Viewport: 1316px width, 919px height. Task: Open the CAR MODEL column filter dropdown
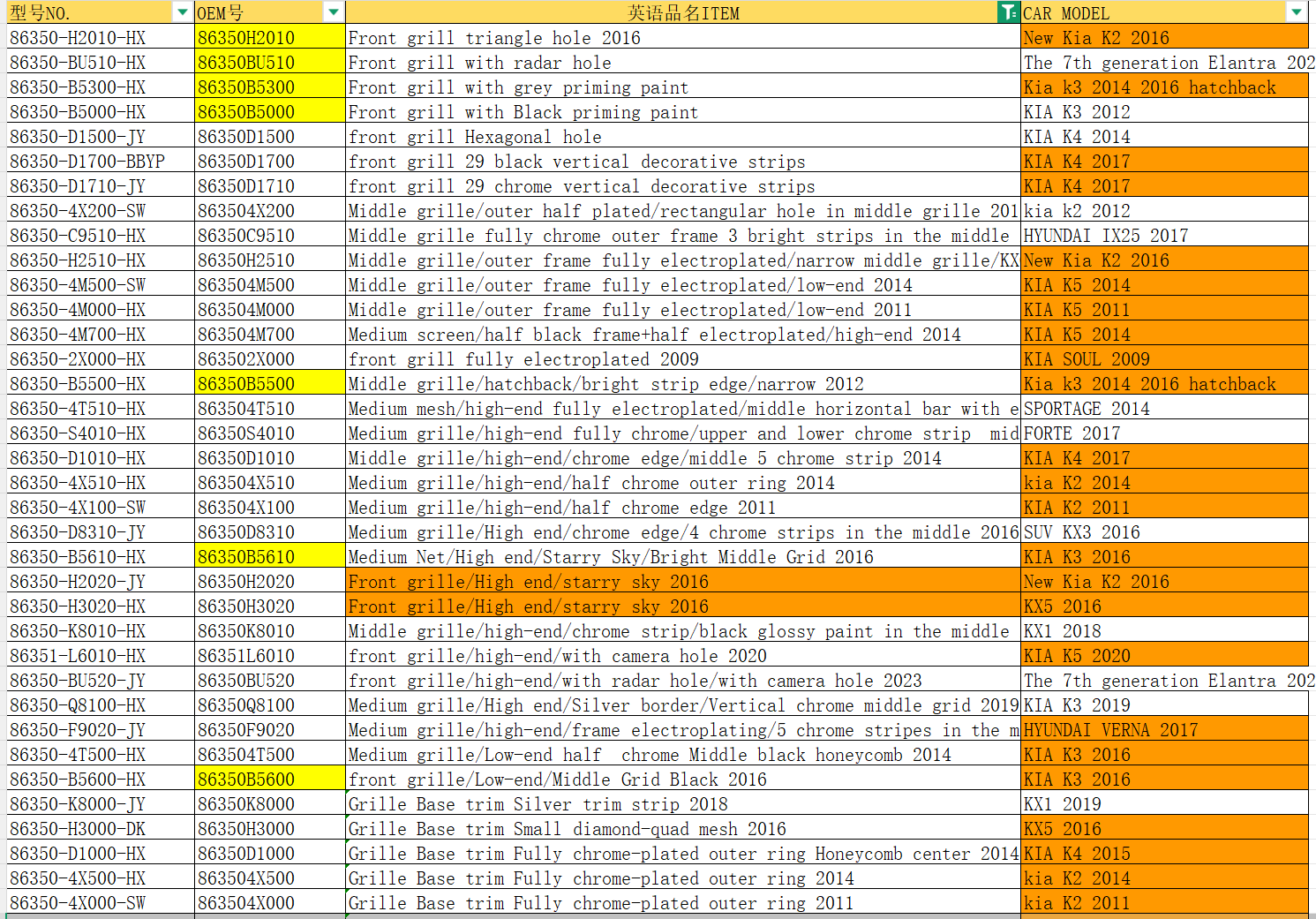(1296, 12)
